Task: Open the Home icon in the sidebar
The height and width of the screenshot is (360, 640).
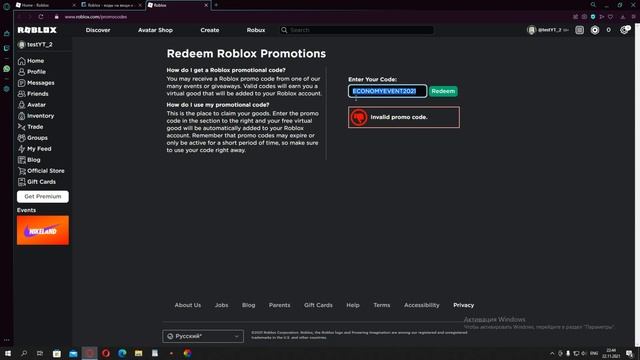Action: [22, 61]
